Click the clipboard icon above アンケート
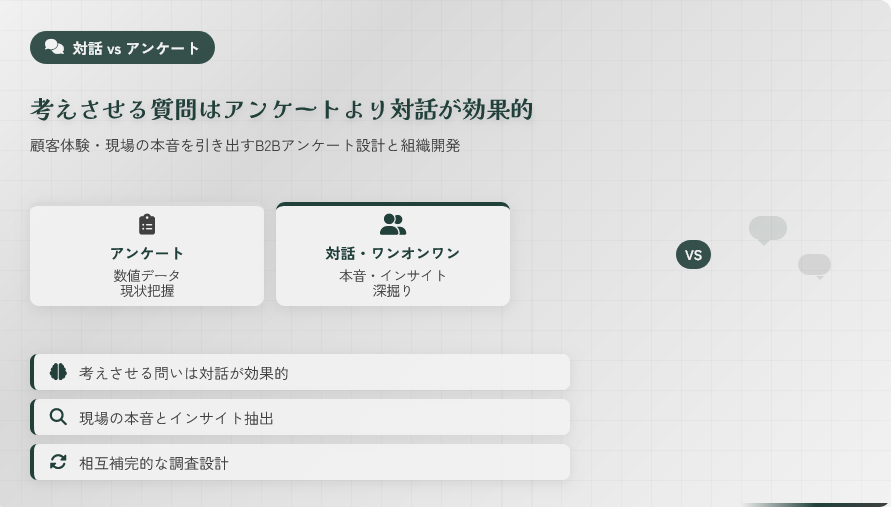The image size is (891, 507). pyautogui.click(x=147, y=224)
